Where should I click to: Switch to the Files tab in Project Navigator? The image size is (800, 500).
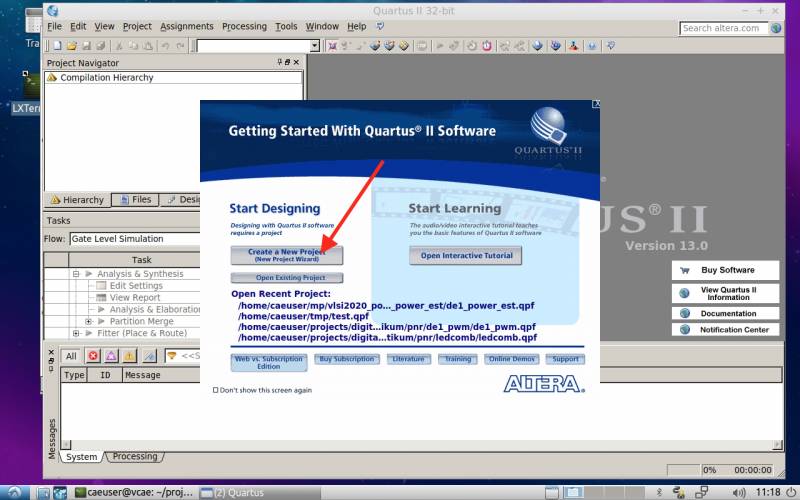(135, 200)
